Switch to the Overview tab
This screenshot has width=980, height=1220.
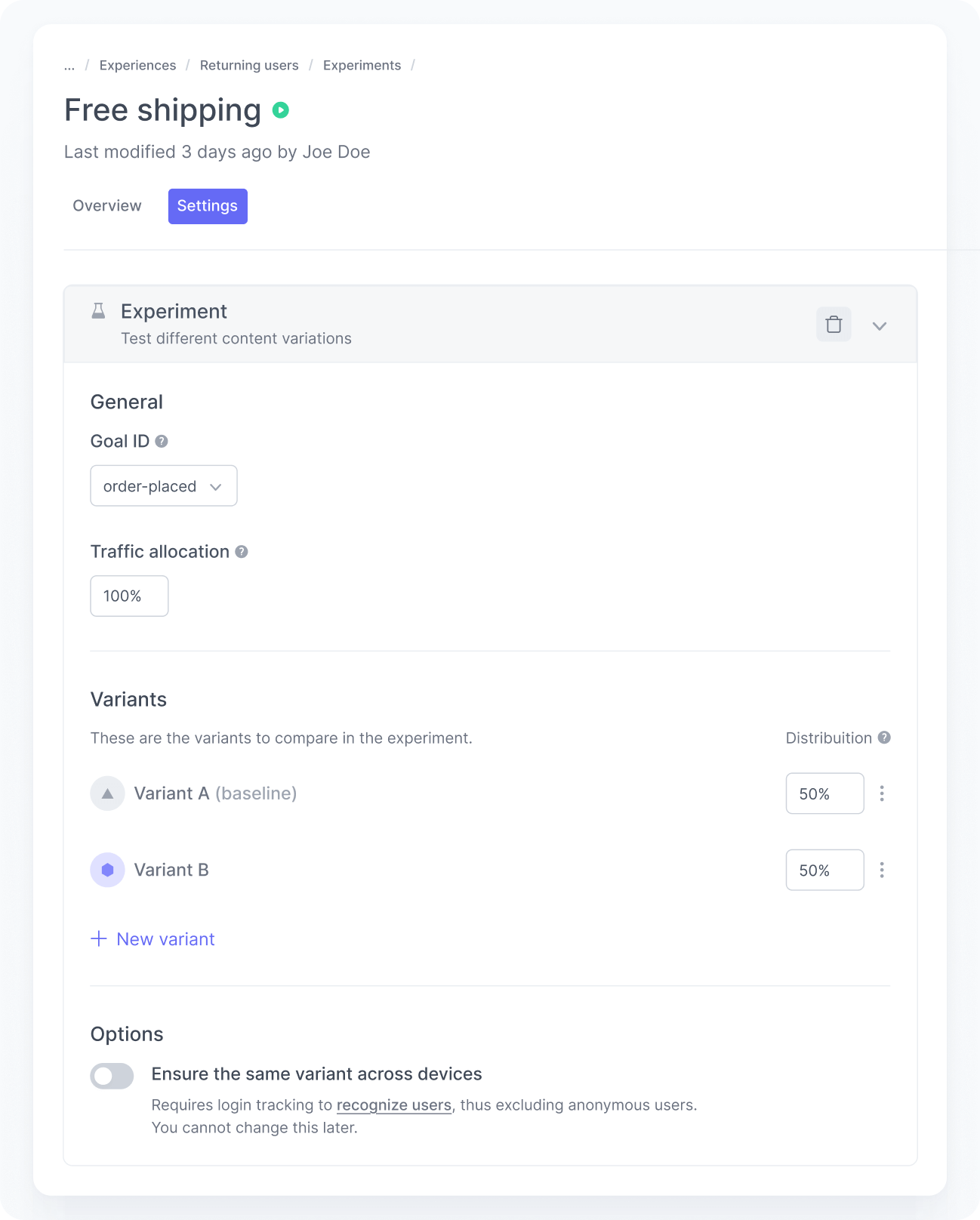(x=107, y=206)
